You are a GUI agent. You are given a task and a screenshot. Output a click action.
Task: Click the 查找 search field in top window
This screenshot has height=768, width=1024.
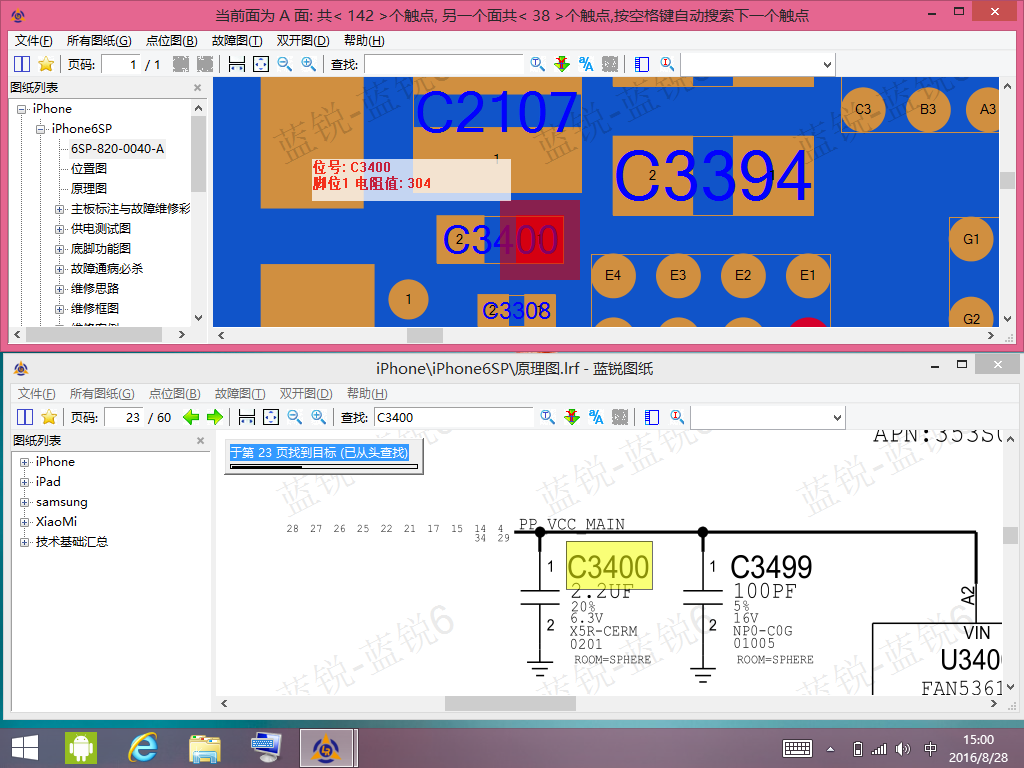pyautogui.click(x=444, y=64)
